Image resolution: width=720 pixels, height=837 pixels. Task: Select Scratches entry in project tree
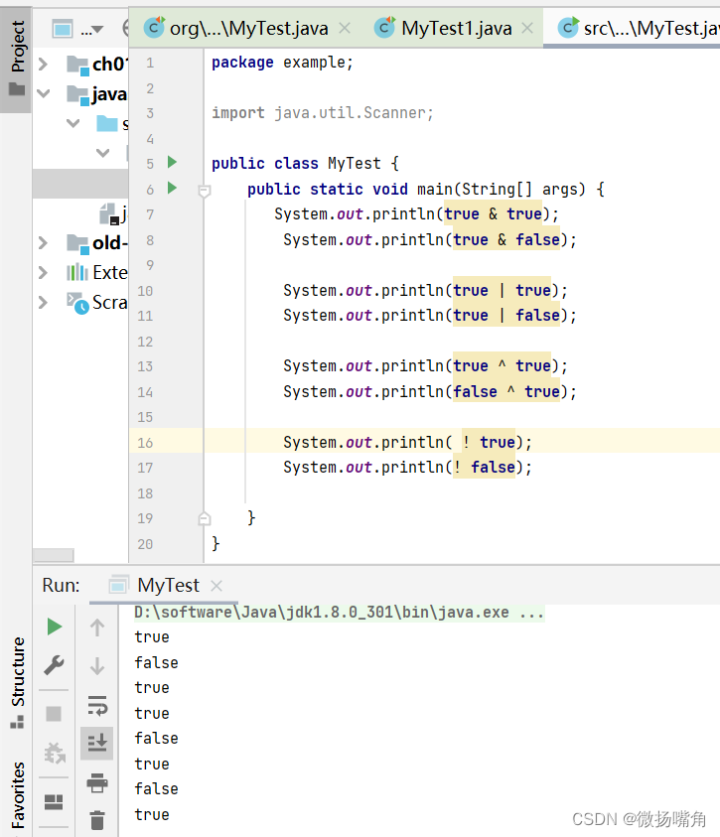click(x=97, y=303)
